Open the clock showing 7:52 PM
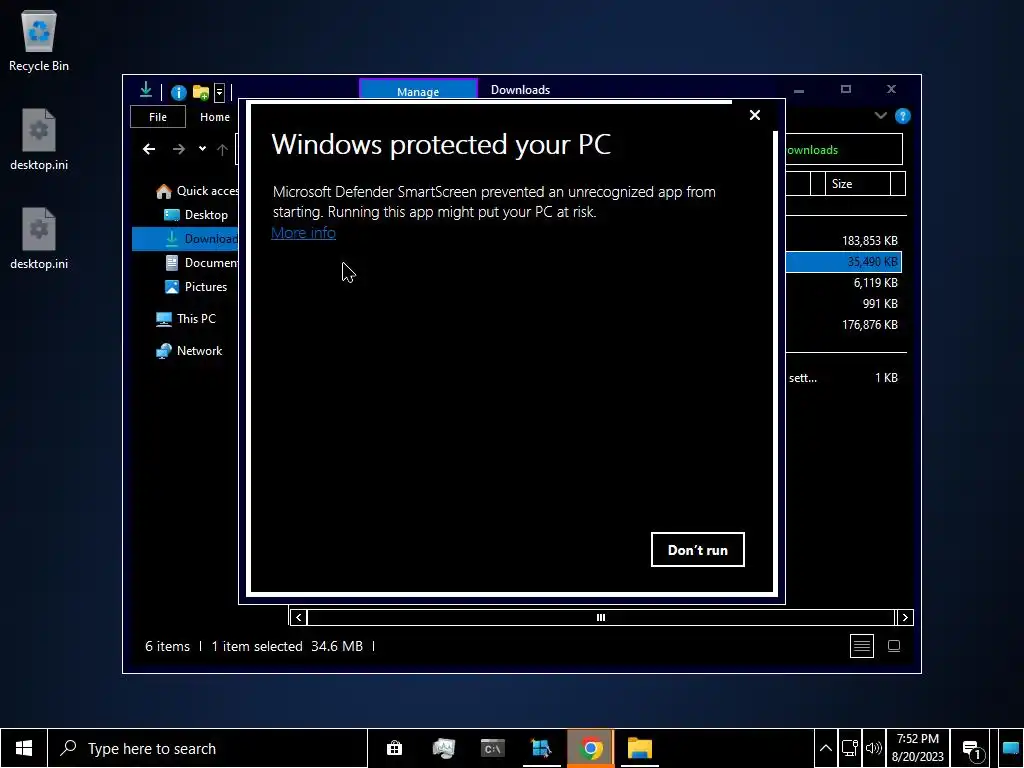1024x768 pixels. click(917, 748)
